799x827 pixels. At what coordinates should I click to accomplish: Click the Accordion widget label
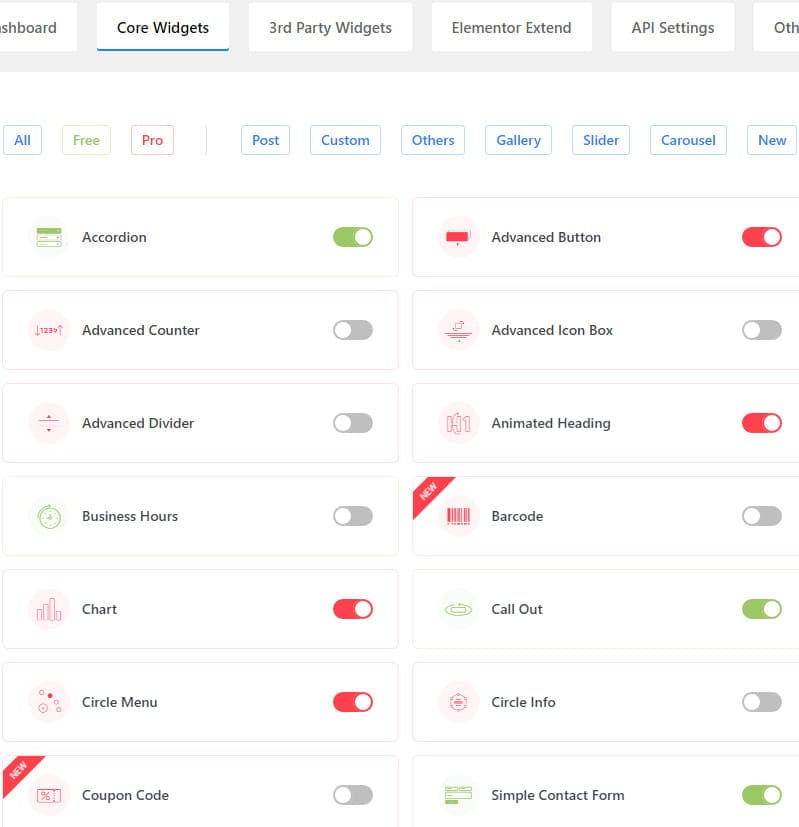(114, 237)
